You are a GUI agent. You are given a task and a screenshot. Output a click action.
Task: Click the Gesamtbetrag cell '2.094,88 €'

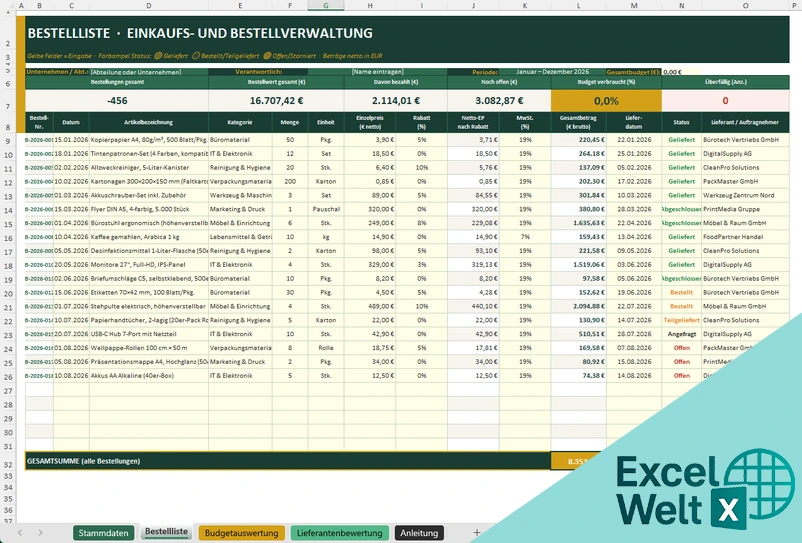coord(578,306)
